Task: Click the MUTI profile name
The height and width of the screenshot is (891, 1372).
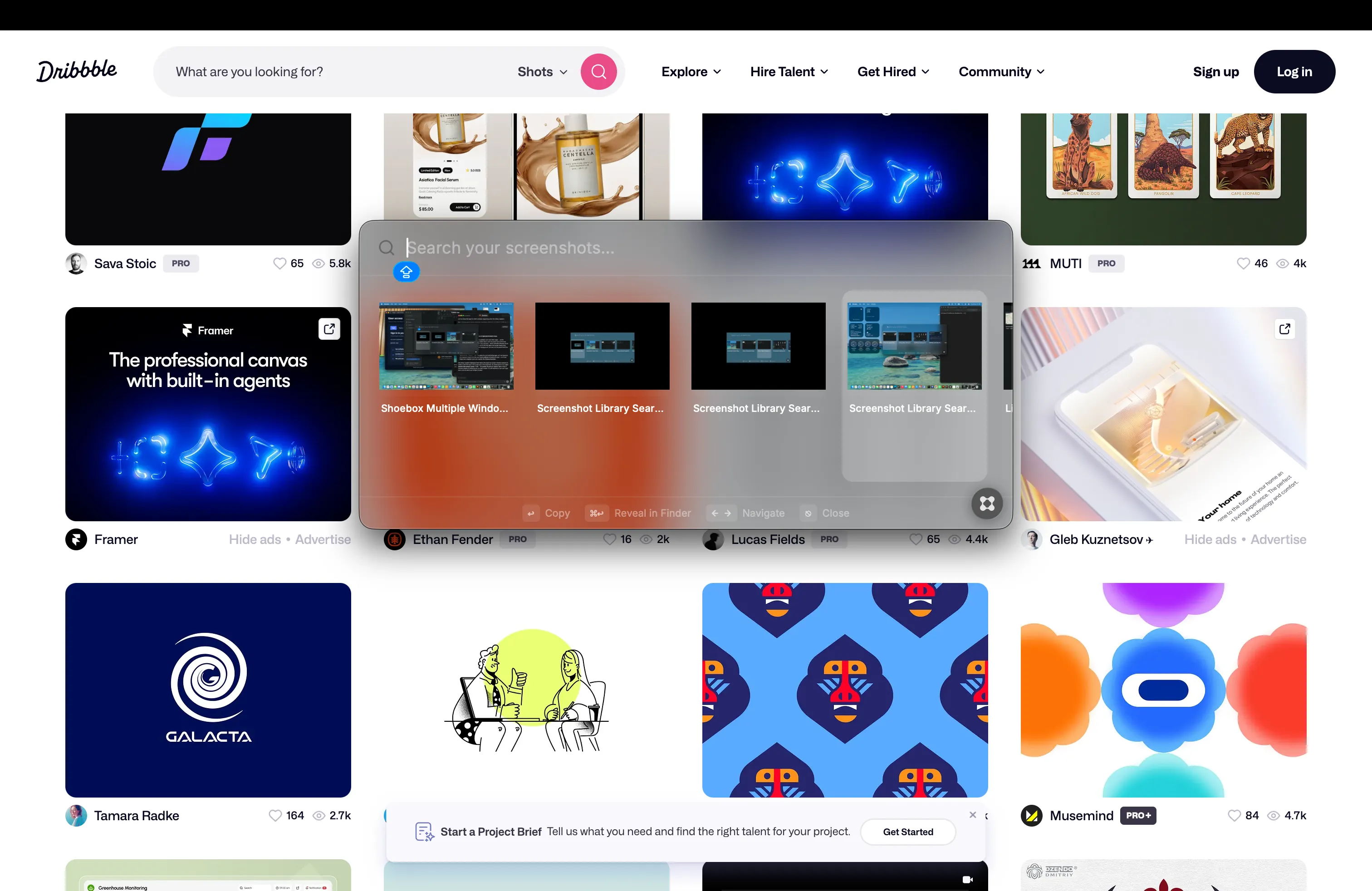Action: point(1065,264)
